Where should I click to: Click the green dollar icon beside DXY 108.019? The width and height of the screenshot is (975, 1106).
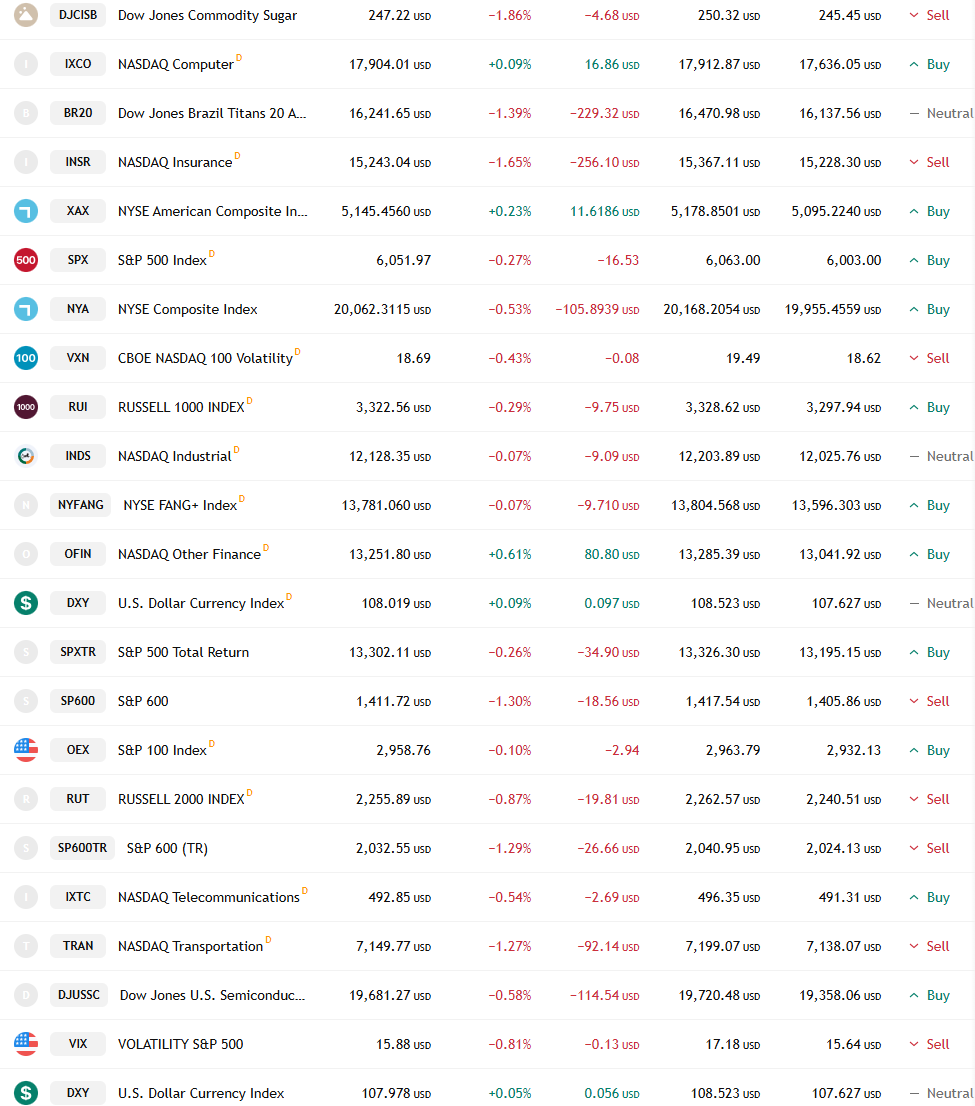(x=26, y=603)
